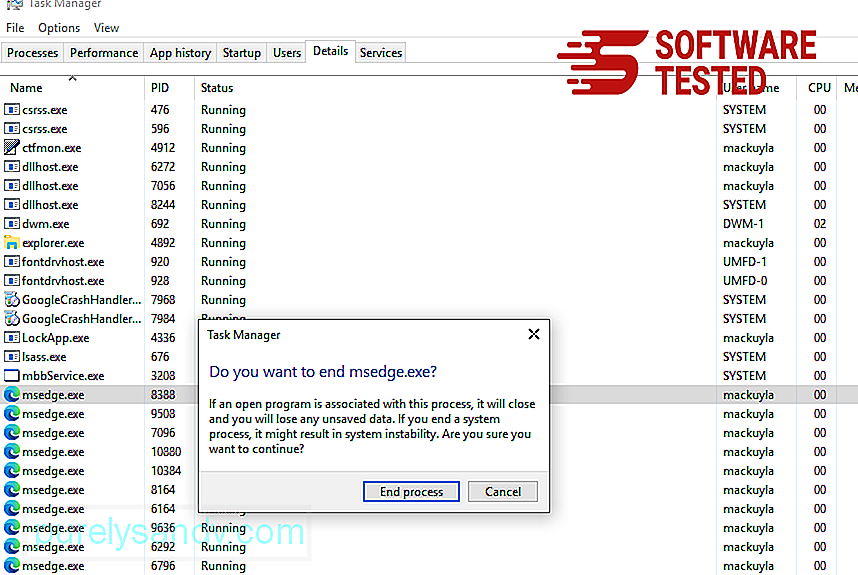
Task: Select the lsass.exe process name
Action: tap(44, 357)
